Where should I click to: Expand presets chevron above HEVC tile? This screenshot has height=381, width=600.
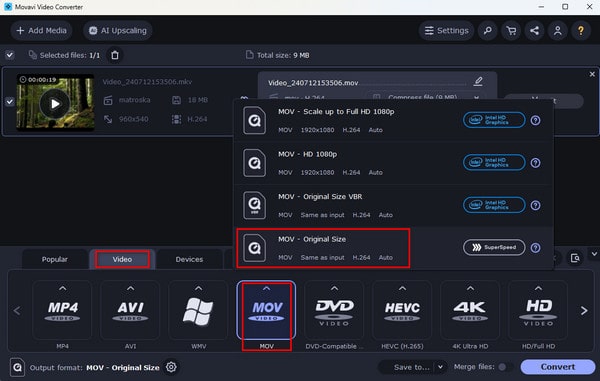coord(402,288)
